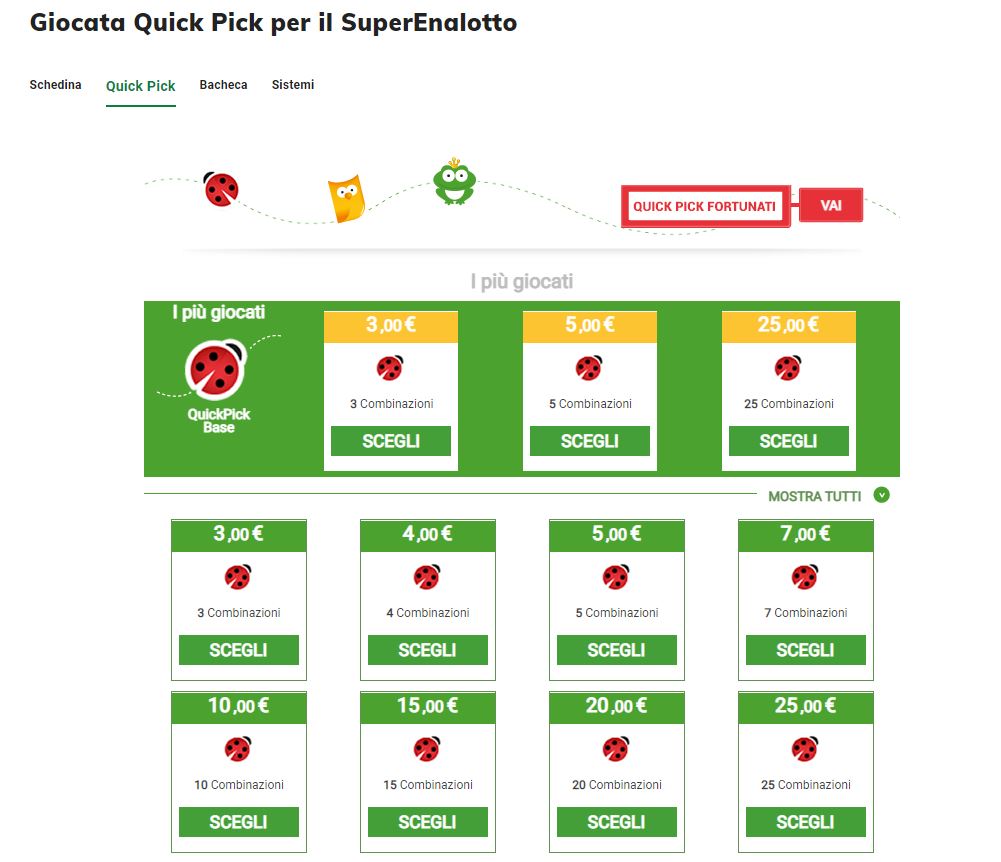
Task: Expand list with the Mostra Tutti chevron
Action: (x=881, y=495)
